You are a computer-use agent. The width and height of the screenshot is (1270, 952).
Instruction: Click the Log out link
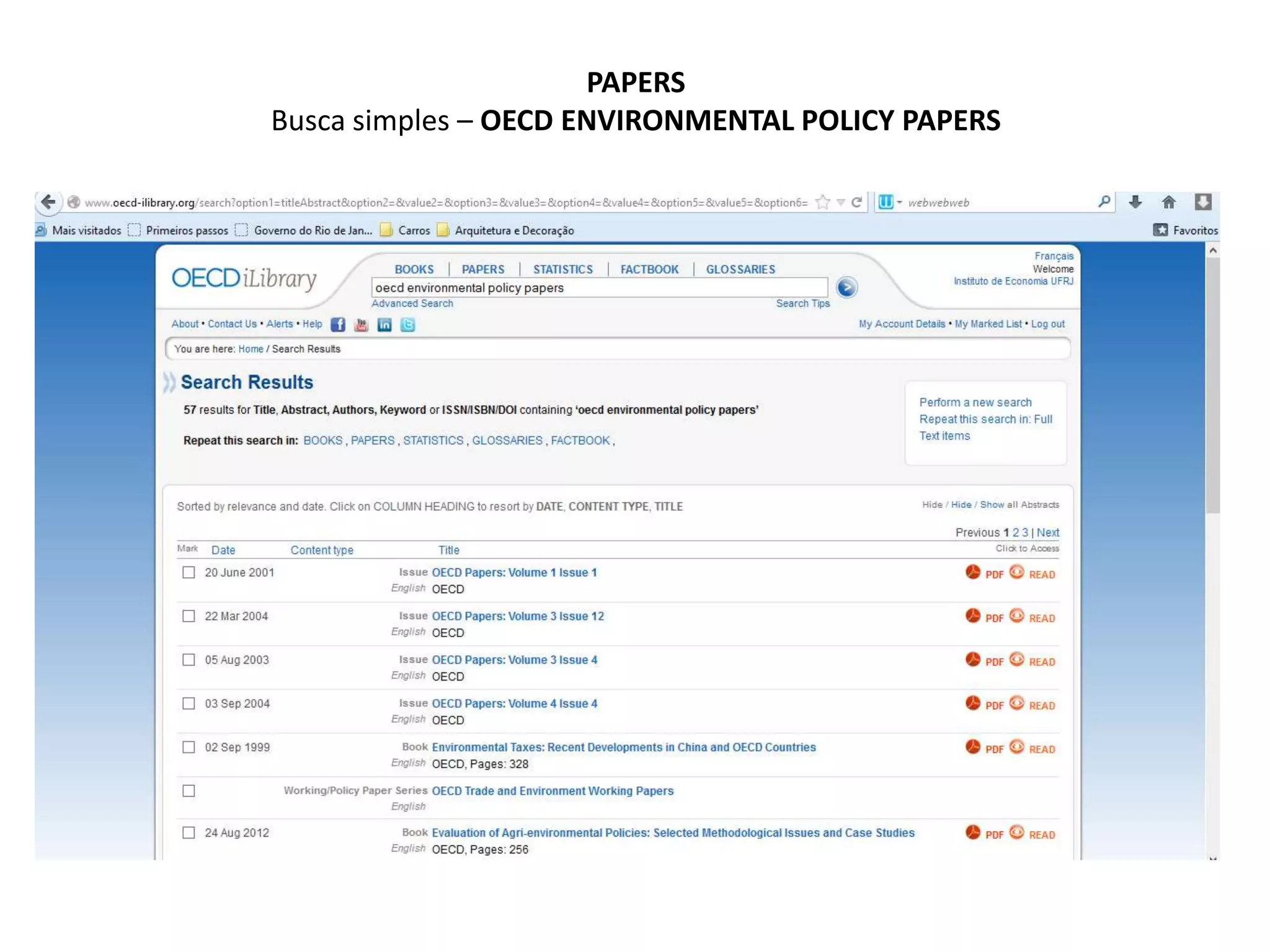[1048, 324]
